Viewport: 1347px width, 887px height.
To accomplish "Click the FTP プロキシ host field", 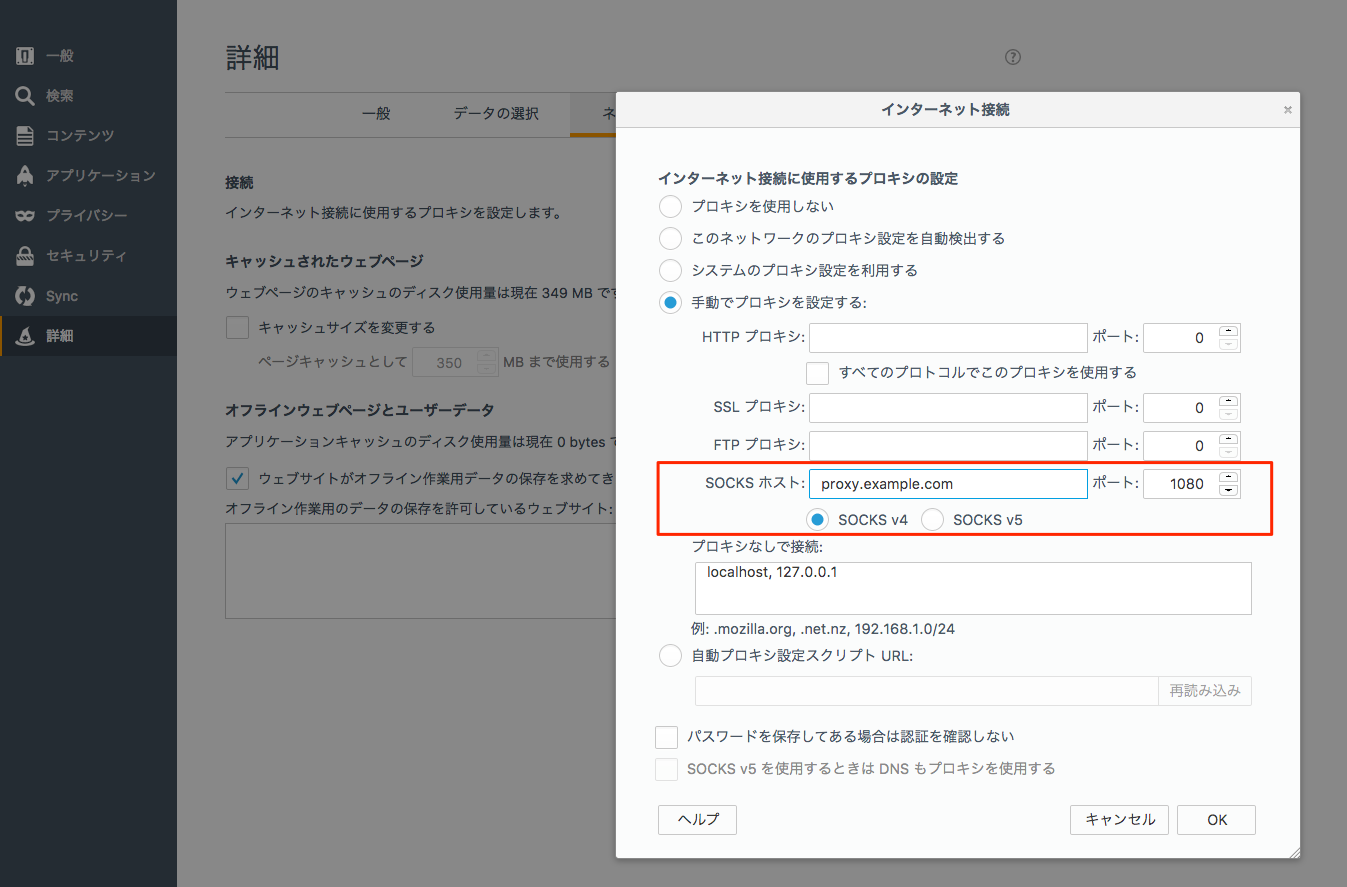I will (x=948, y=446).
